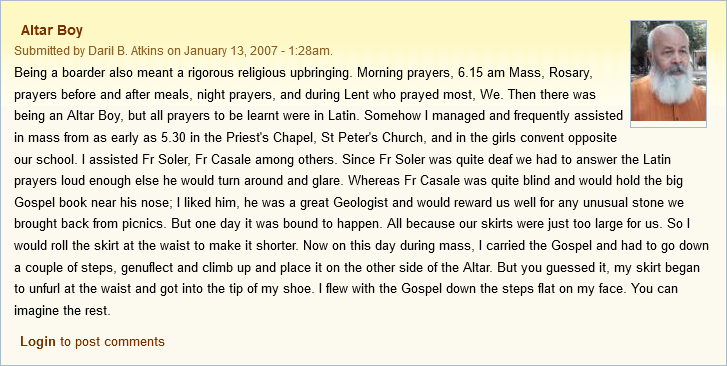The height and width of the screenshot is (366, 727).
Task: Click the word 'Rosary' in the first line
Action: coord(564,73)
